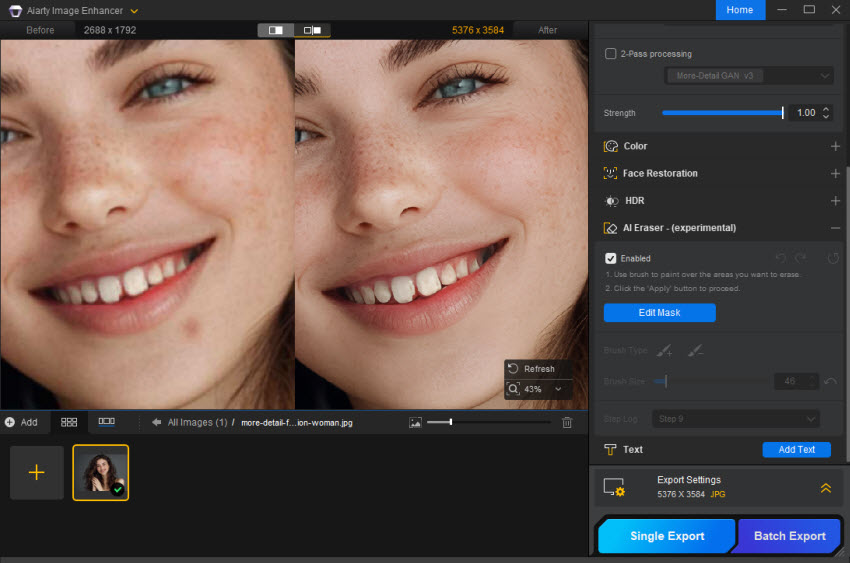
Task: Click the trash delete icon
Action: [x=566, y=423]
